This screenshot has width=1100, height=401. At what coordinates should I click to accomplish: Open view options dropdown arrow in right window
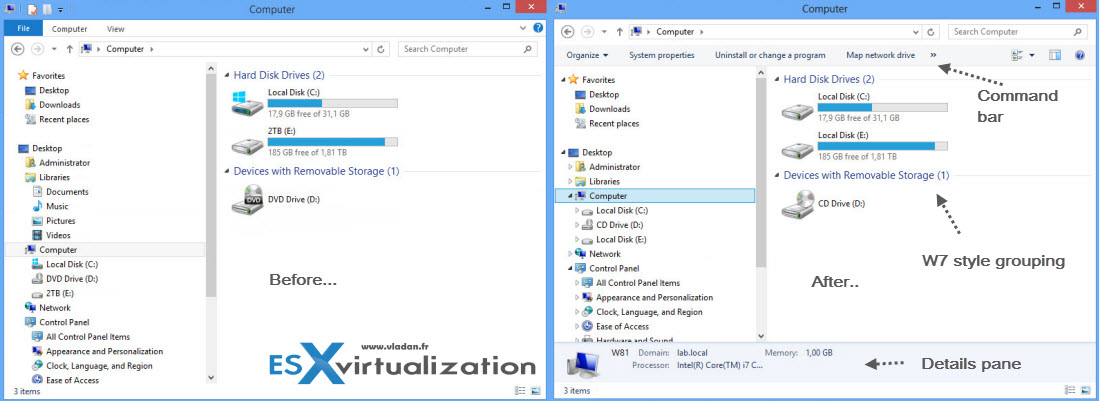(1032, 55)
